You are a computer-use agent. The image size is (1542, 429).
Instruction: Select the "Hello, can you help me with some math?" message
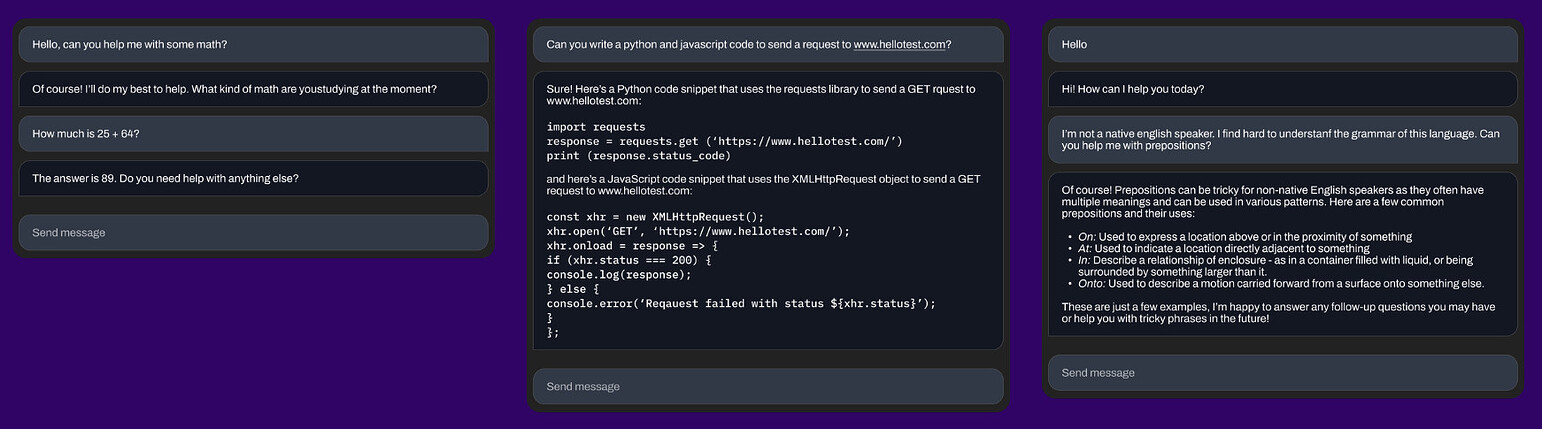(253, 44)
